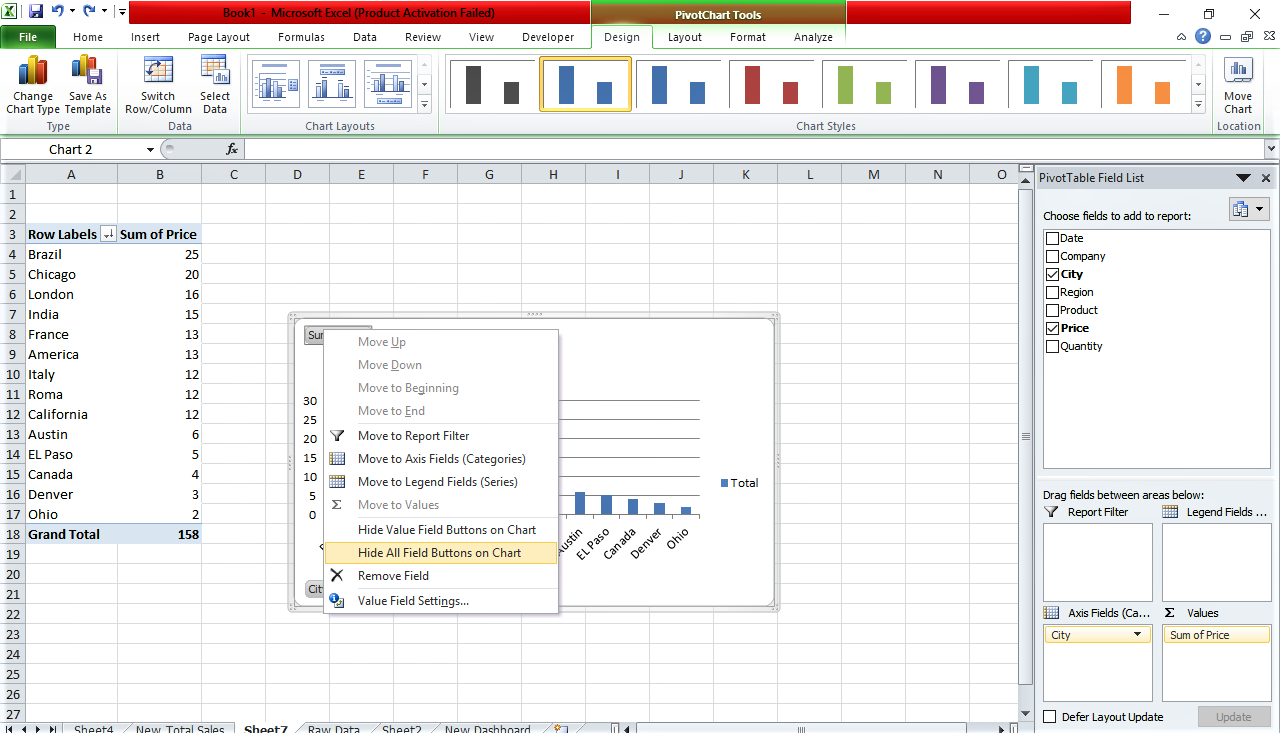Check the Product field checkbox
1280x733 pixels.
click(x=1052, y=310)
